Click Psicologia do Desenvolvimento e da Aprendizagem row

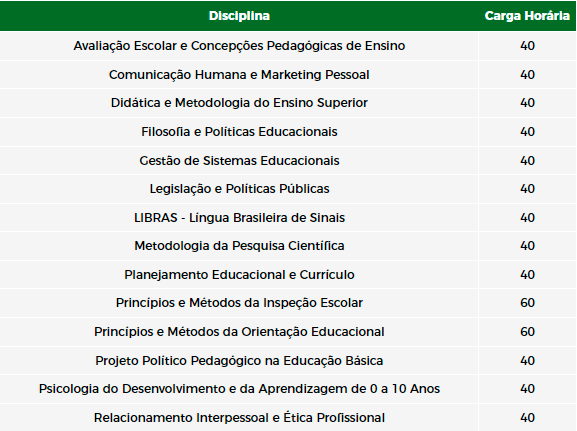(288, 389)
